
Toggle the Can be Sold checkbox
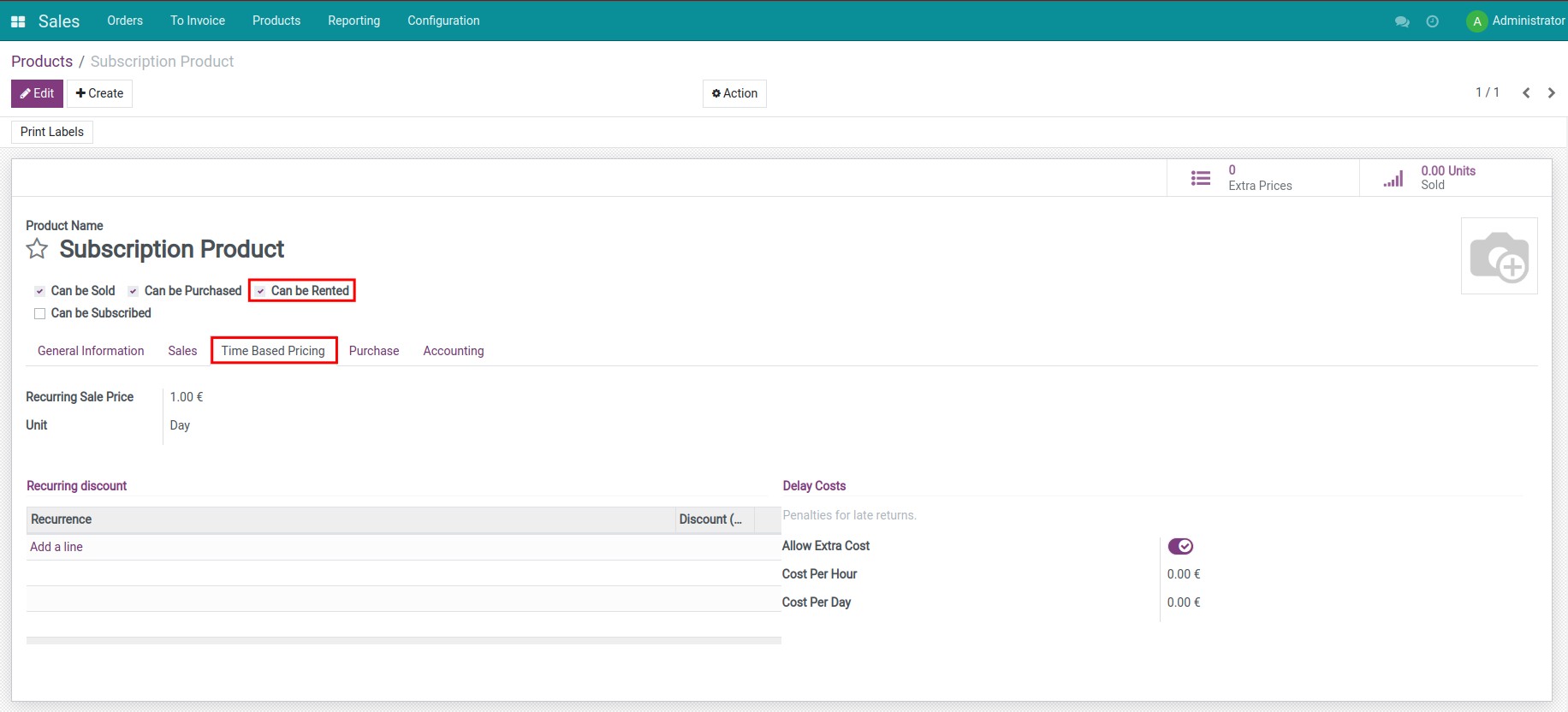pyautogui.click(x=40, y=292)
